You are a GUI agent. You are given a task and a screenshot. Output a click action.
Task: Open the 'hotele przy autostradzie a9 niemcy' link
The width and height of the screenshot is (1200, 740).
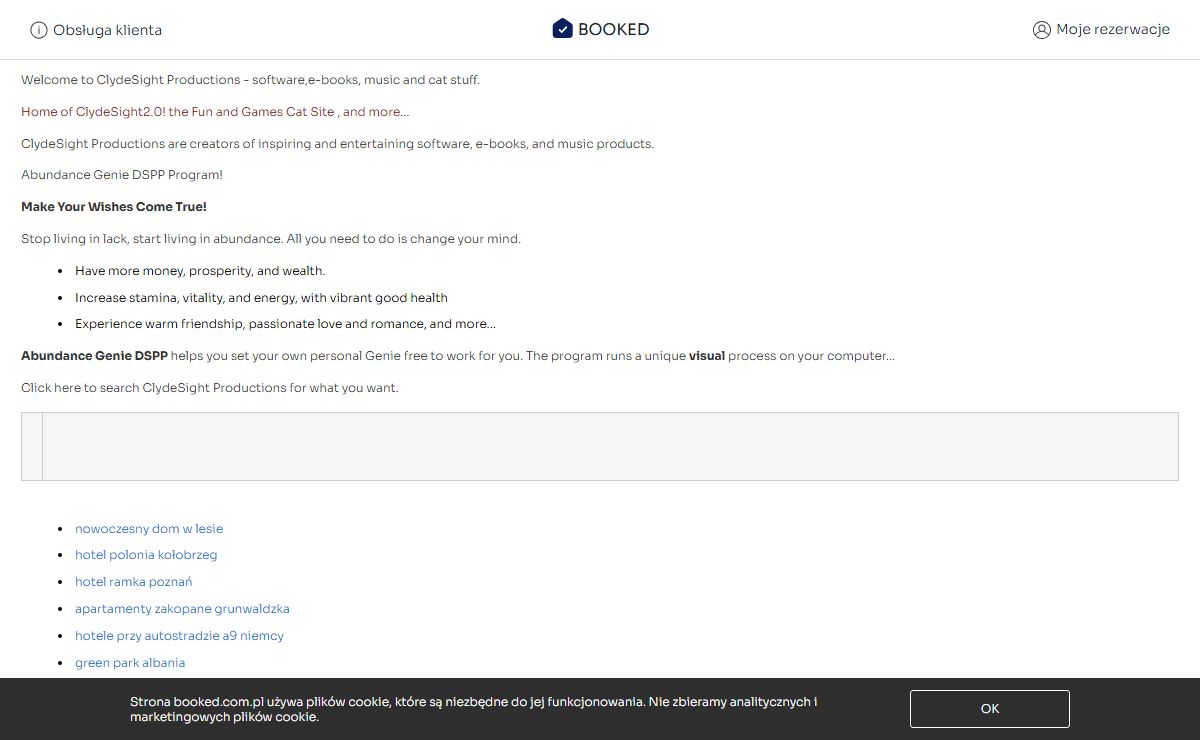(179, 636)
